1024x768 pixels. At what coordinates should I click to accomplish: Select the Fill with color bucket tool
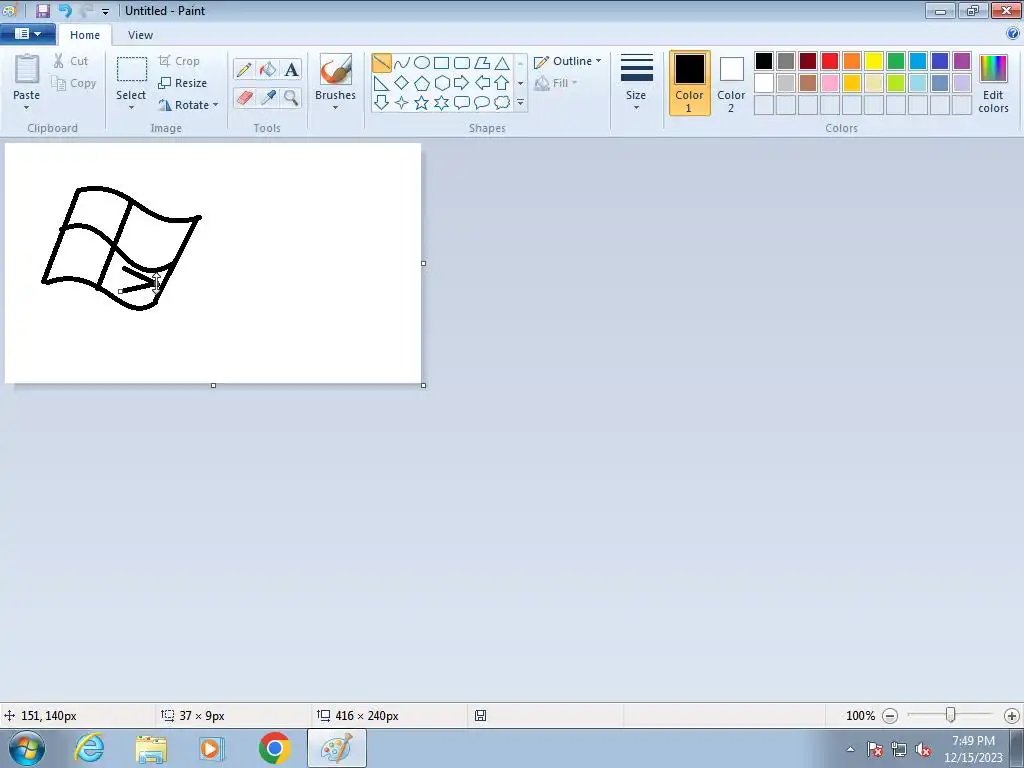pyautogui.click(x=268, y=69)
